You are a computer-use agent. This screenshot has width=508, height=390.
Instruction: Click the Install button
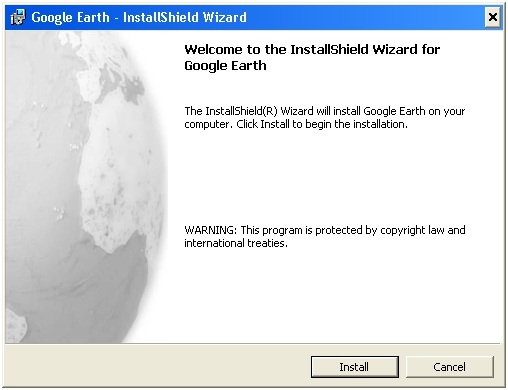[x=354, y=367]
